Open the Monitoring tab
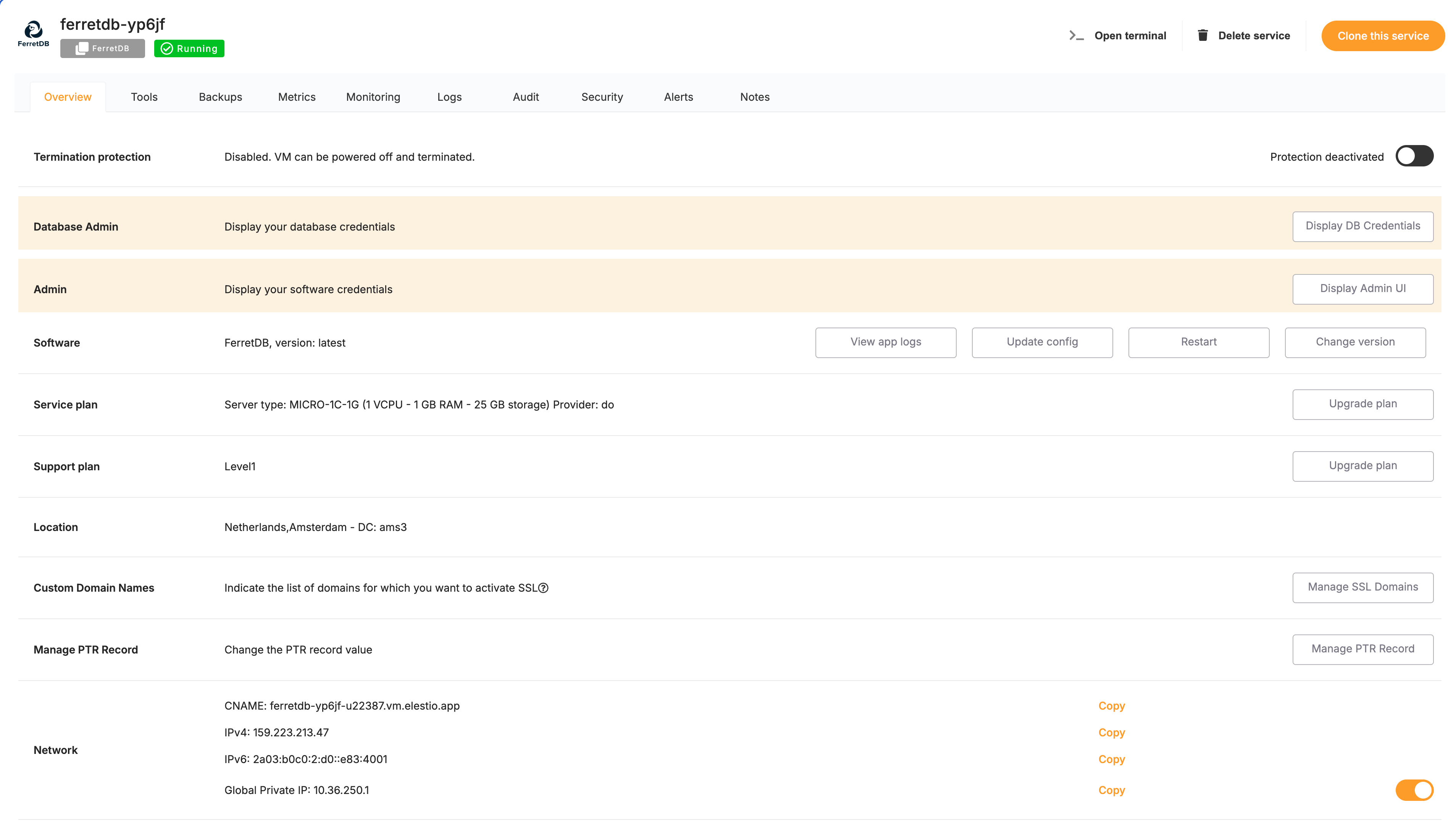Image resolution: width=1456 pixels, height=823 pixels. pyautogui.click(x=373, y=97)
